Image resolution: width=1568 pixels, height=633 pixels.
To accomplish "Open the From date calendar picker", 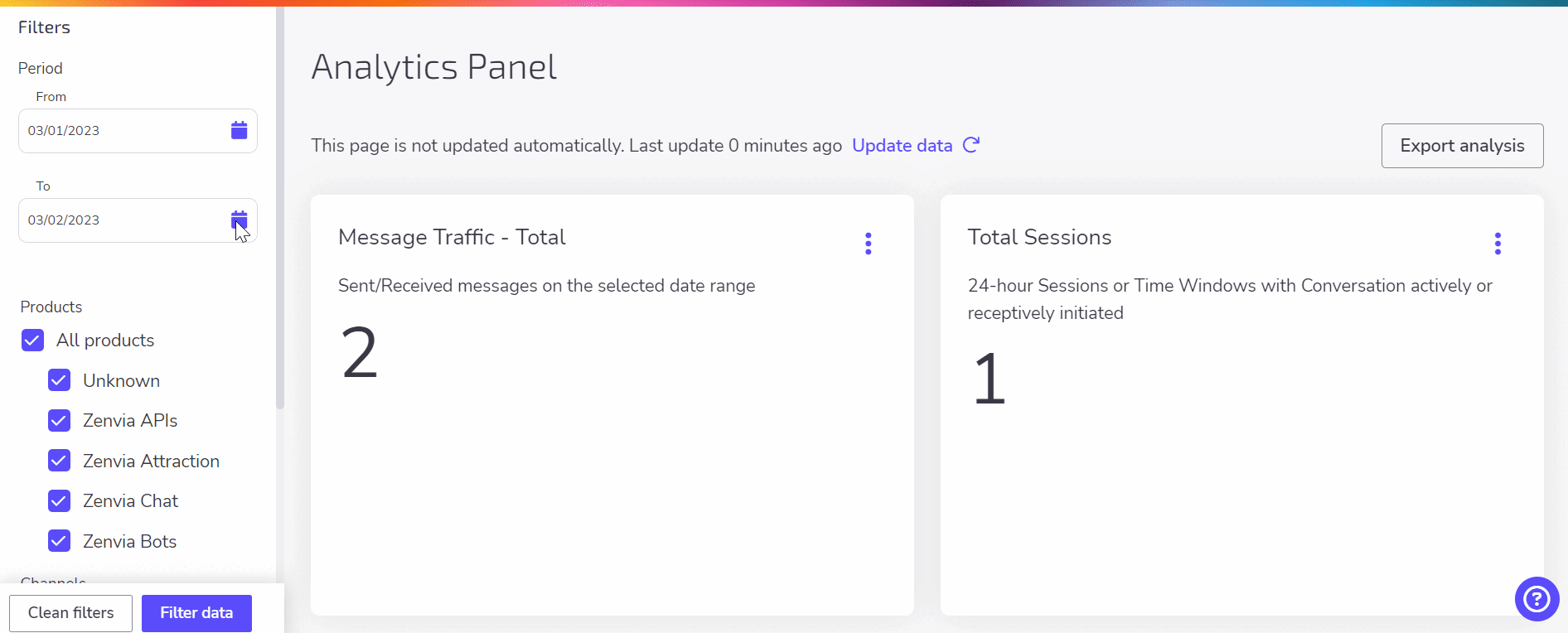I will tap(239, 130).
